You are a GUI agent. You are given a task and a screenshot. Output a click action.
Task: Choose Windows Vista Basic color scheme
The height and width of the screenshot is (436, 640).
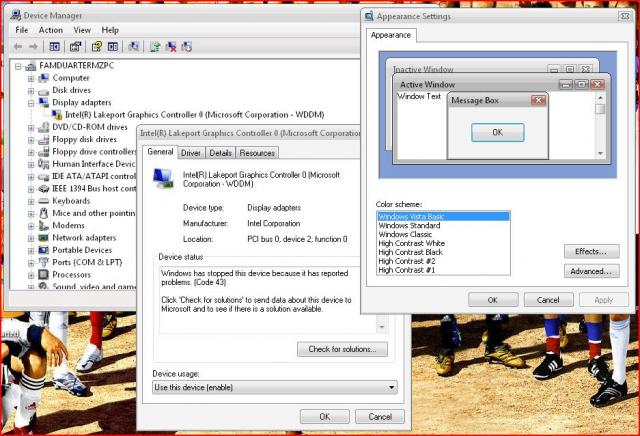(x=443, y=216)
